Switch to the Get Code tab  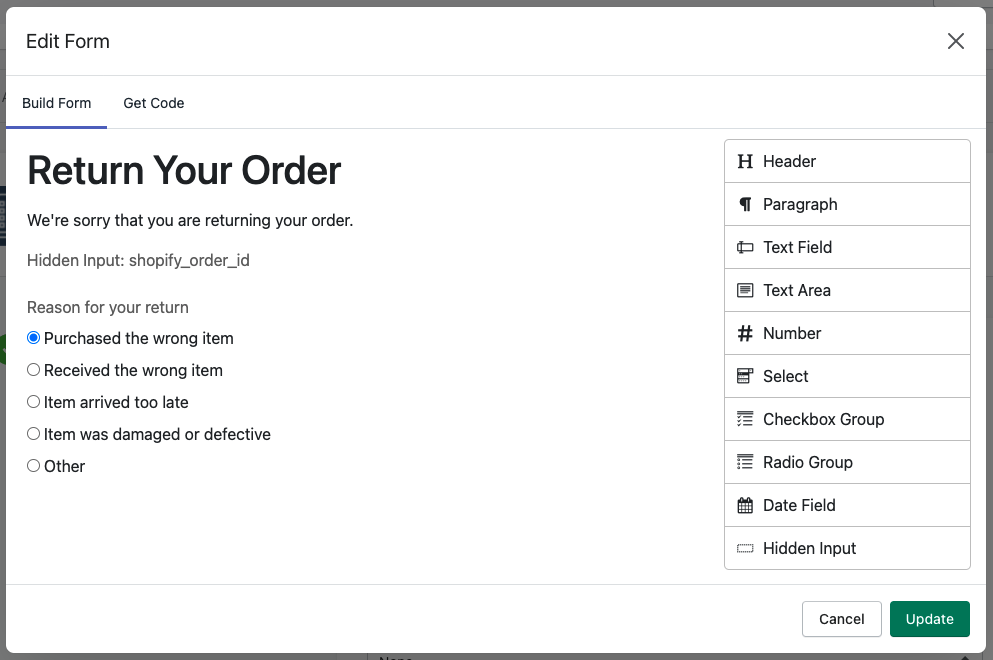[x=154, y=103]
